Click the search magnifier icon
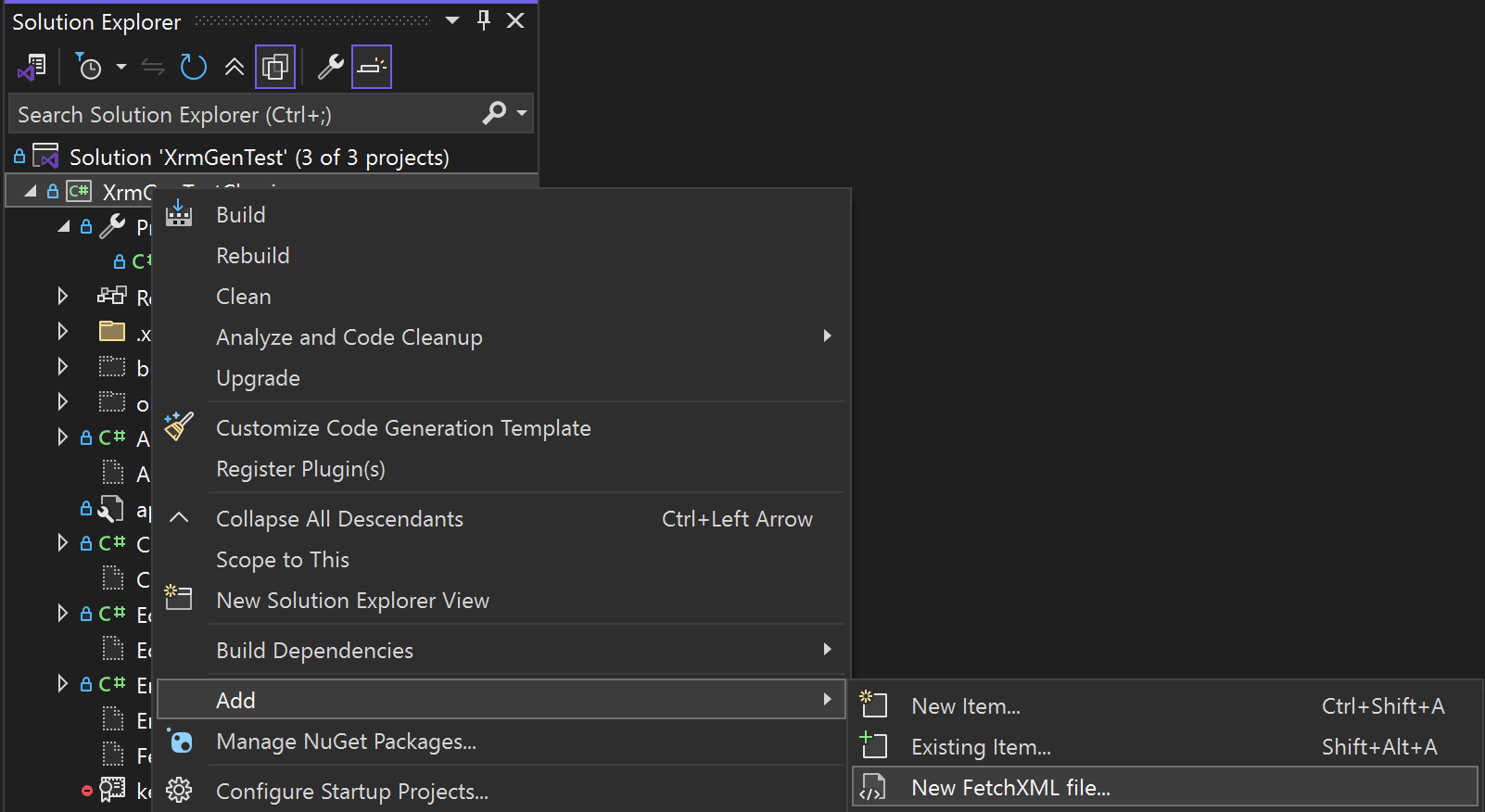Screen dimensions: 1485x812 click(494, 113)
